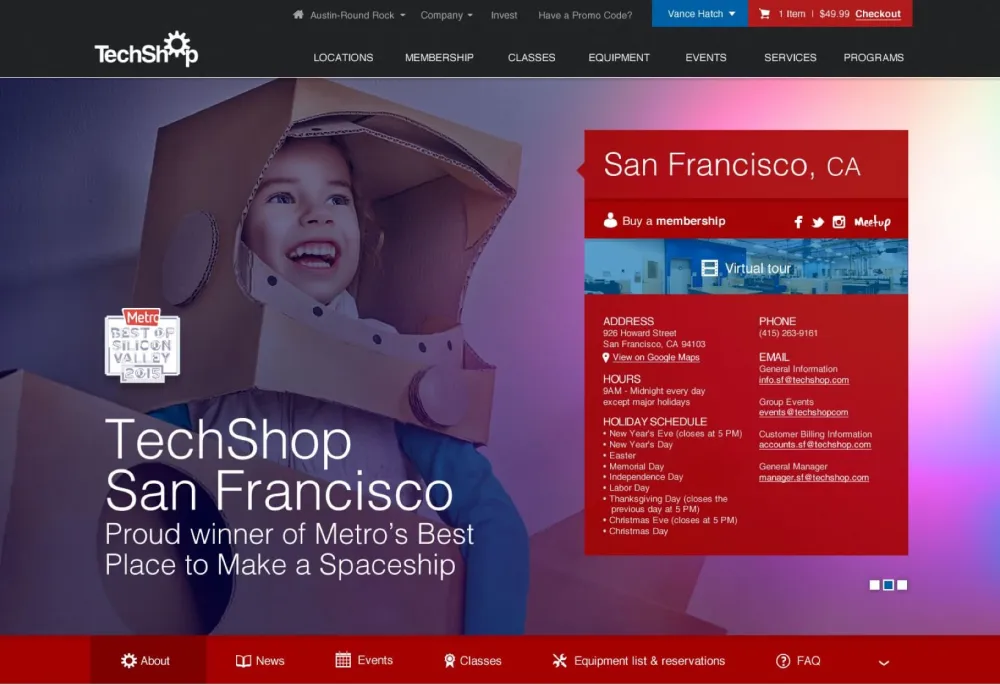The width and height of the screenshot is (1000, 685).
Task: Select the second highlighted carousel slide indicator
Action: pyautogui.click(x=888, y=585)
